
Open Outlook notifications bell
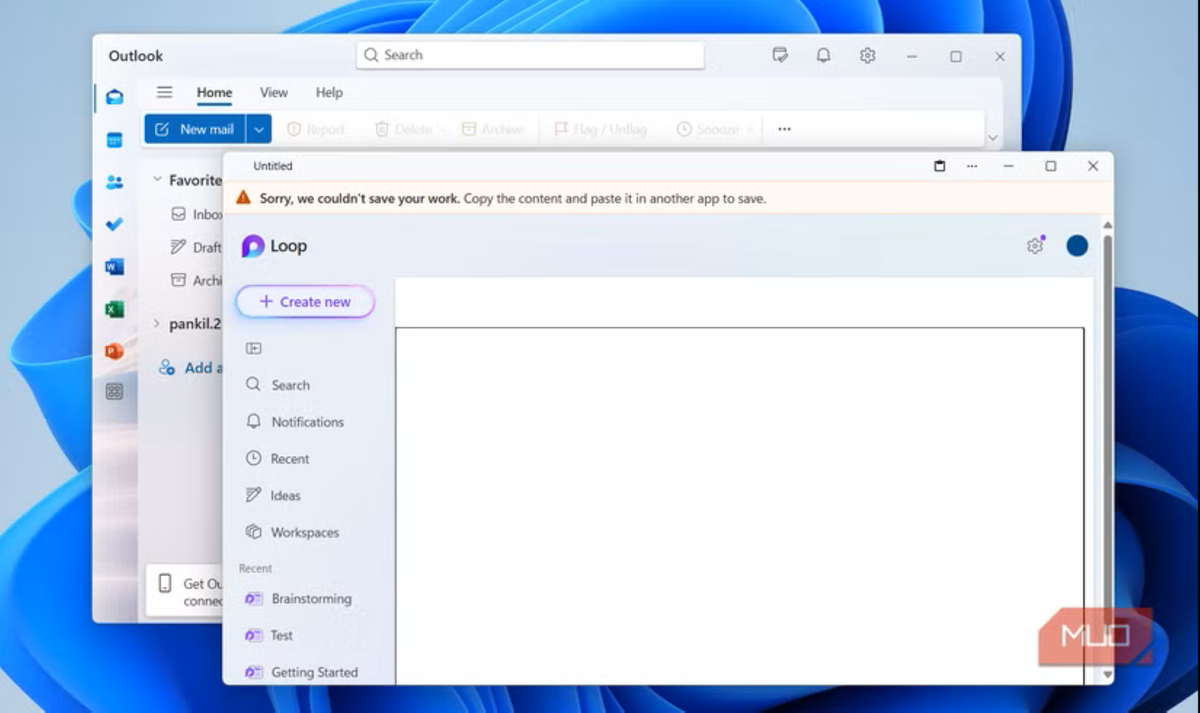coord(823,56)
